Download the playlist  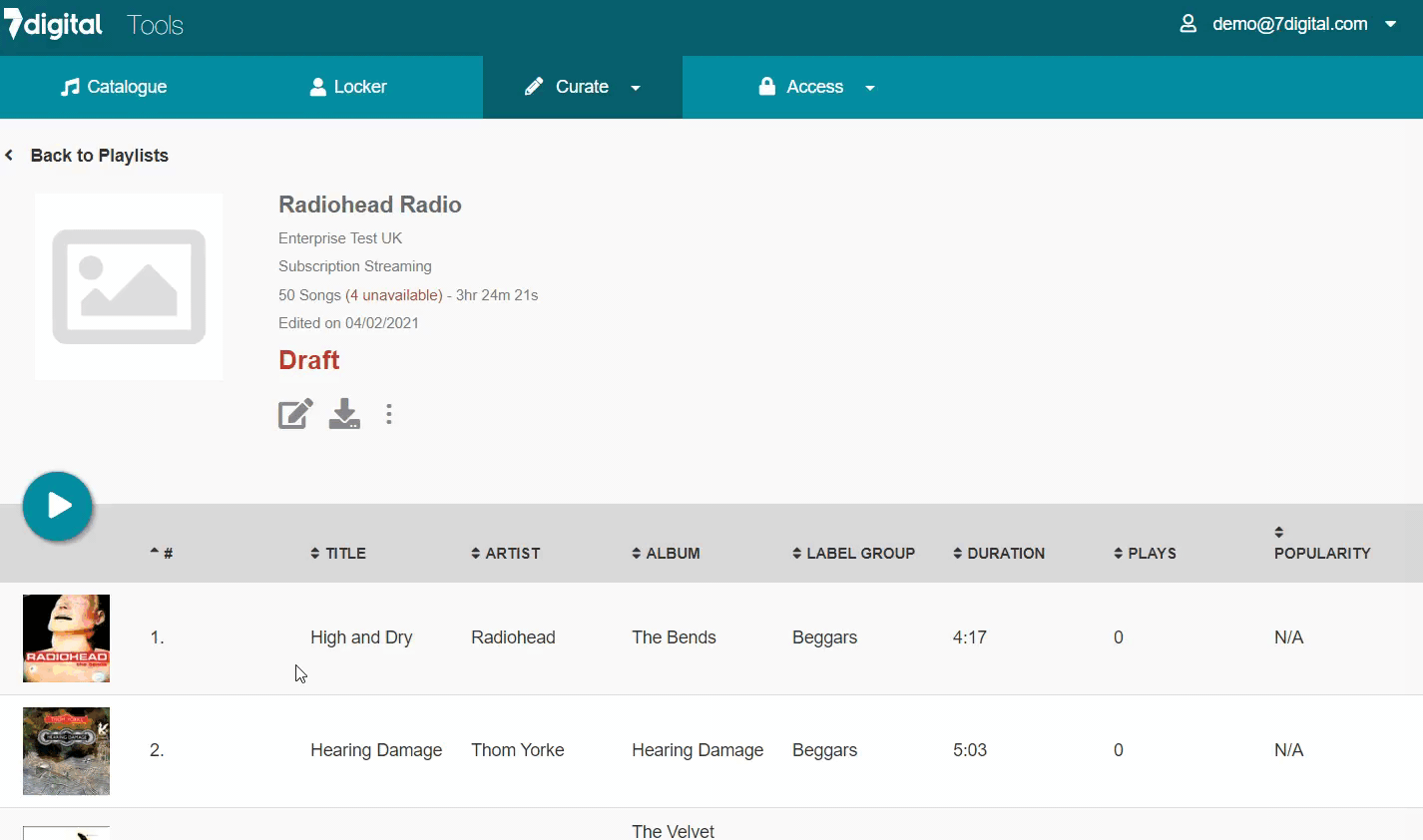pyautogui.click(x=344, y=414)
